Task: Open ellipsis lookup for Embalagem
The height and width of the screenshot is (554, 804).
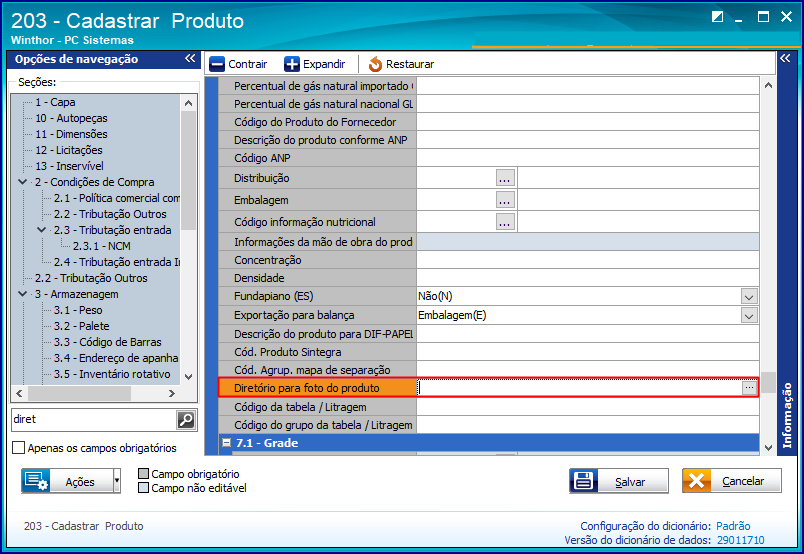Action: [x=505, y=200]
